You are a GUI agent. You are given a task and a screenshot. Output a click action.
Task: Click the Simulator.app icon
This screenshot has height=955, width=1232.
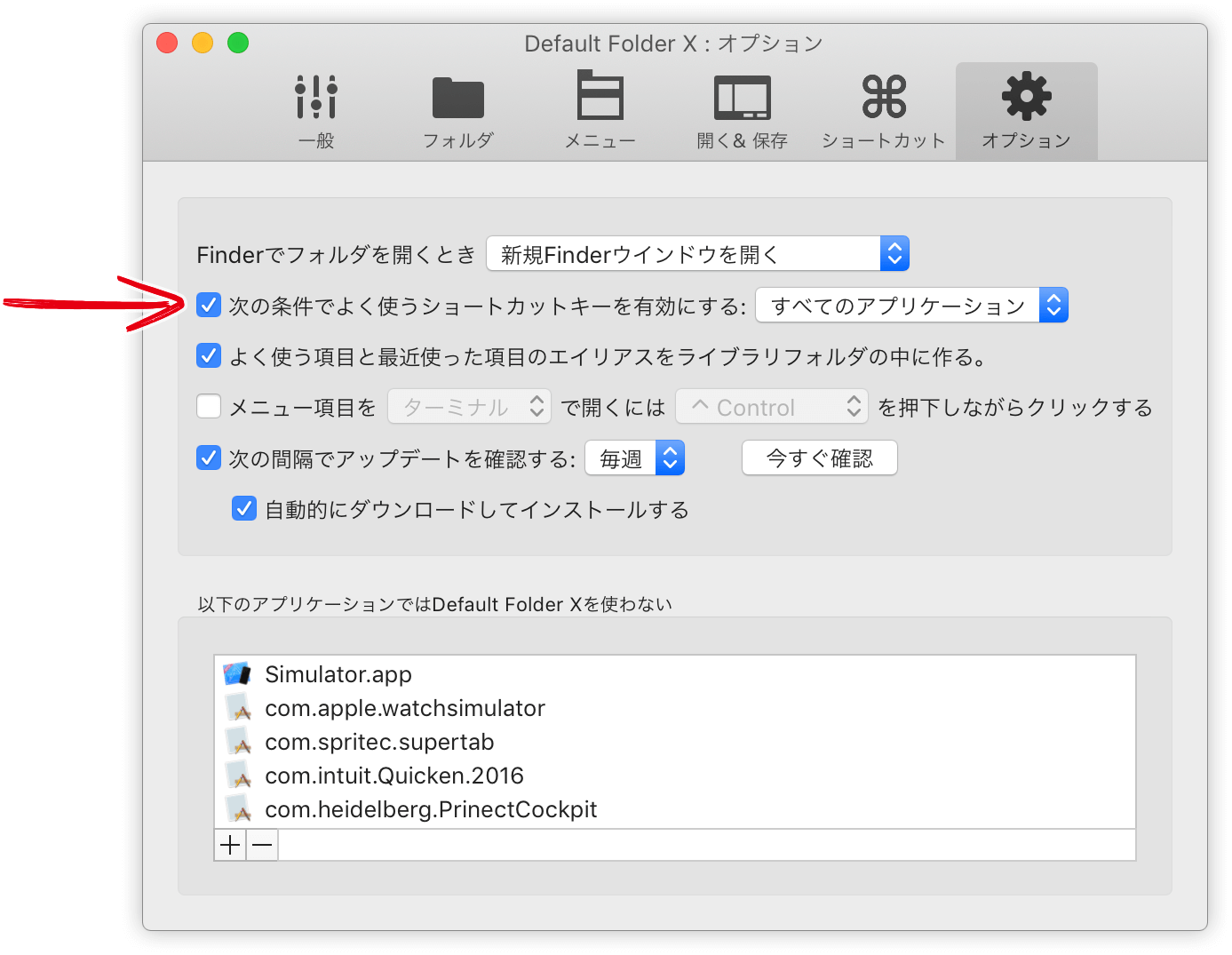tap(237, 673)
